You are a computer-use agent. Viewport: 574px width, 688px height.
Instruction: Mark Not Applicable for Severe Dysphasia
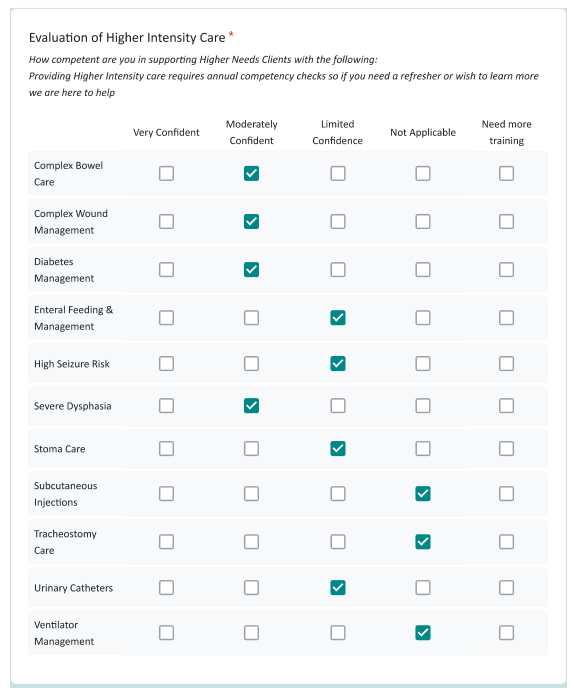[423, 405]
